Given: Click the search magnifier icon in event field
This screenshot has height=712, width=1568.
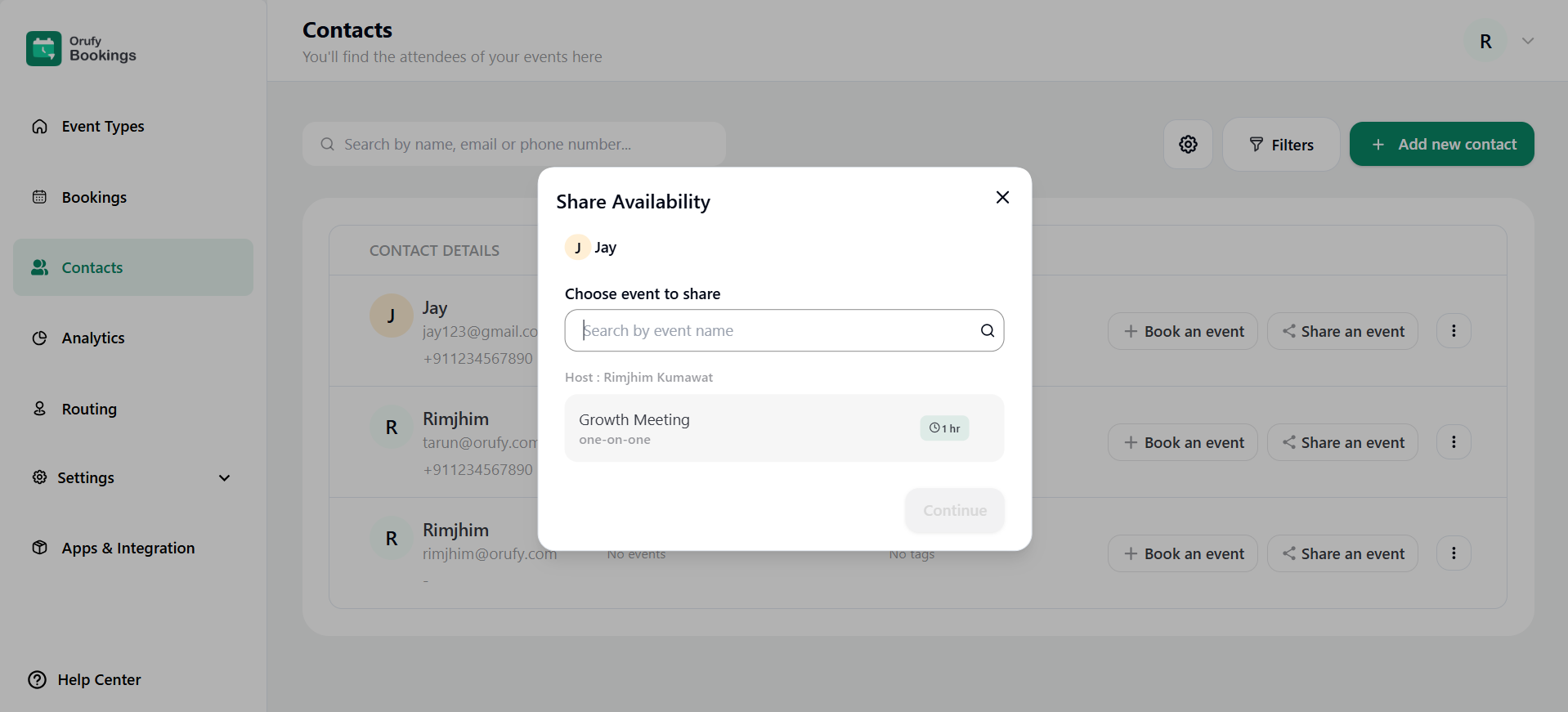Looking at the screenshot, I should (987, 330).
